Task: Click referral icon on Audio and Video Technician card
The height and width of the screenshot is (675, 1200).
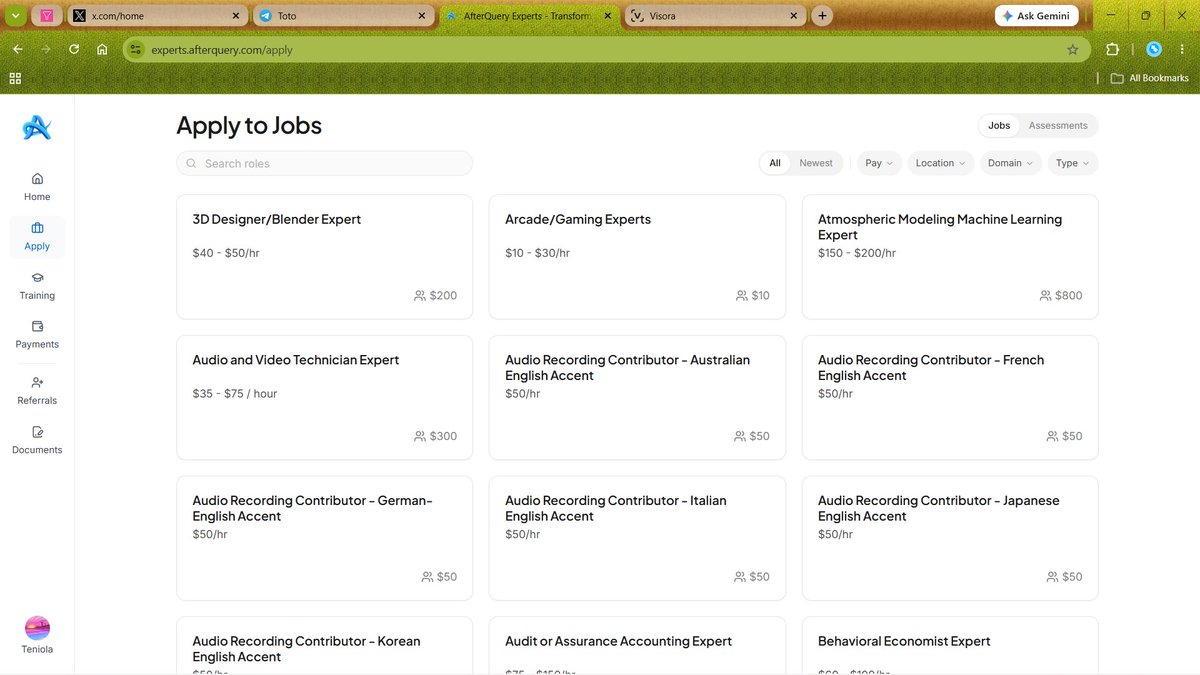Action: pos(420,436)
